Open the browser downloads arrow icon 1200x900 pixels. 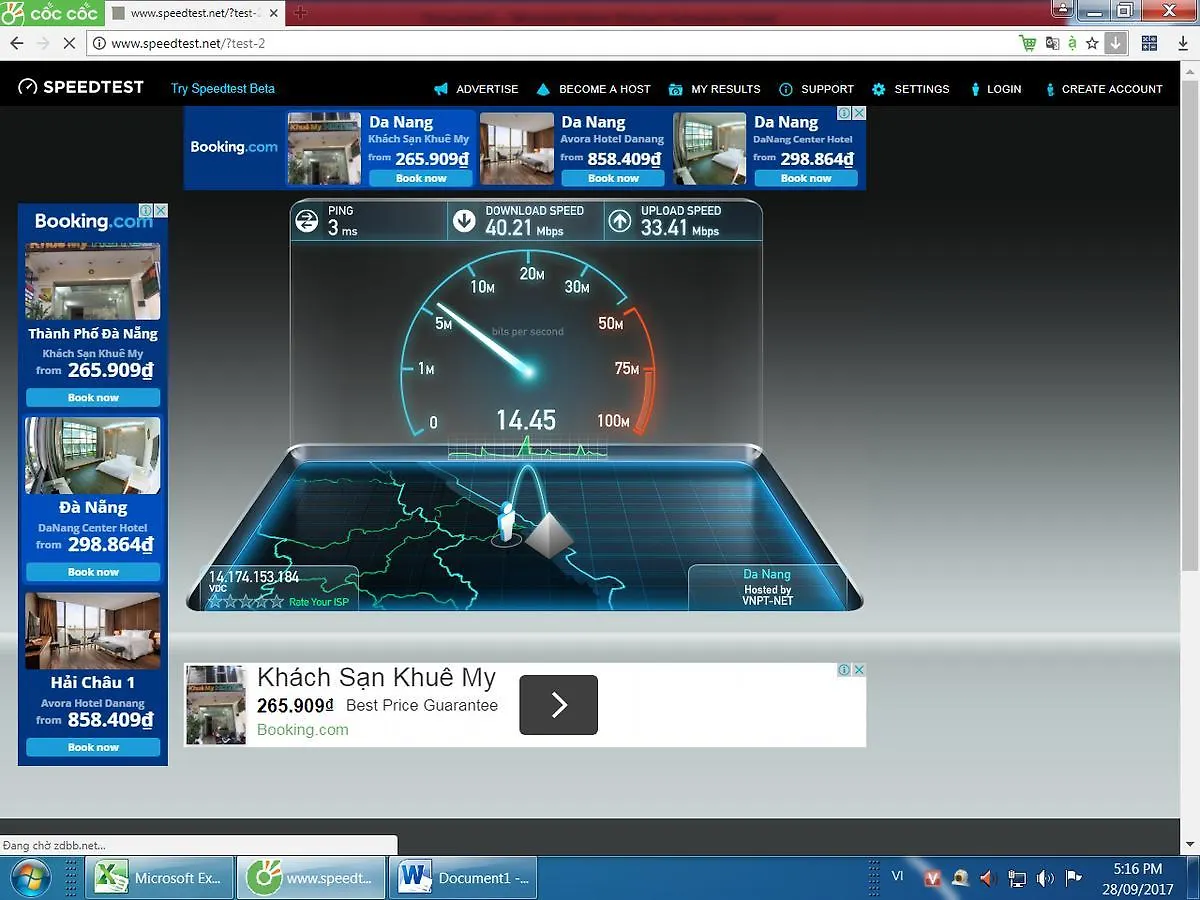coord(1183,43)
